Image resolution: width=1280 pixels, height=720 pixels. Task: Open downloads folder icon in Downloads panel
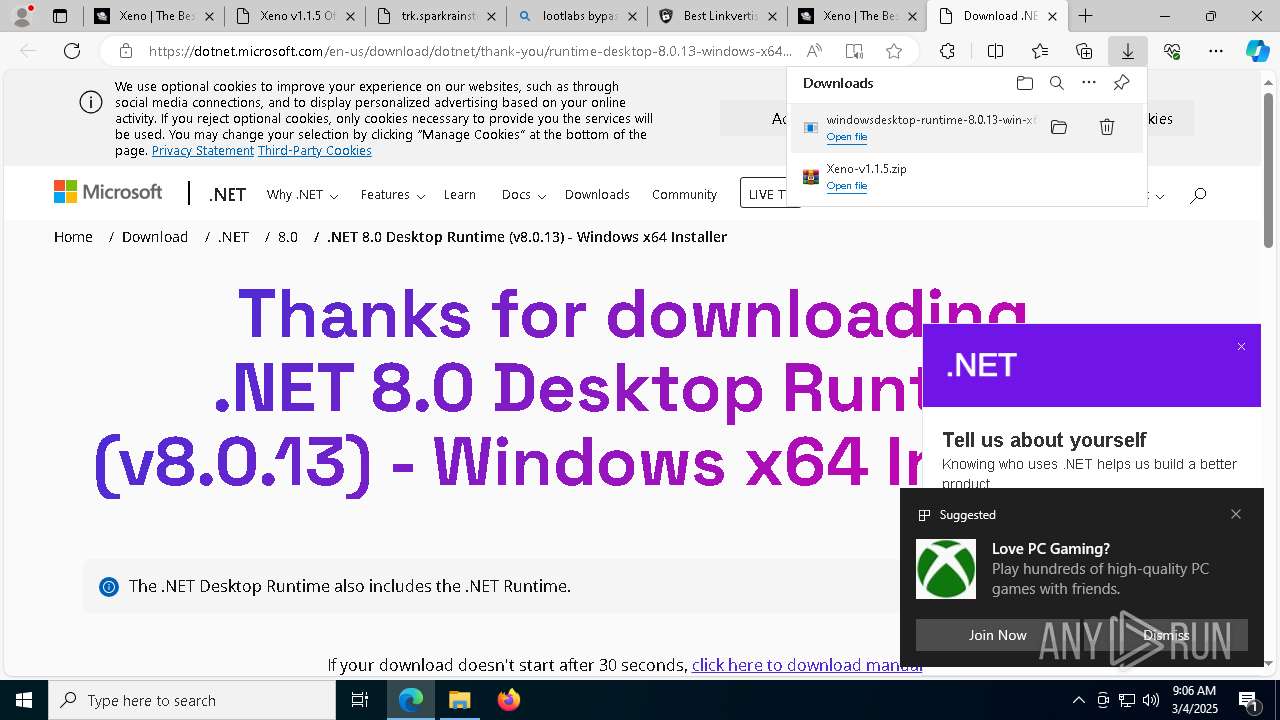1024,83
